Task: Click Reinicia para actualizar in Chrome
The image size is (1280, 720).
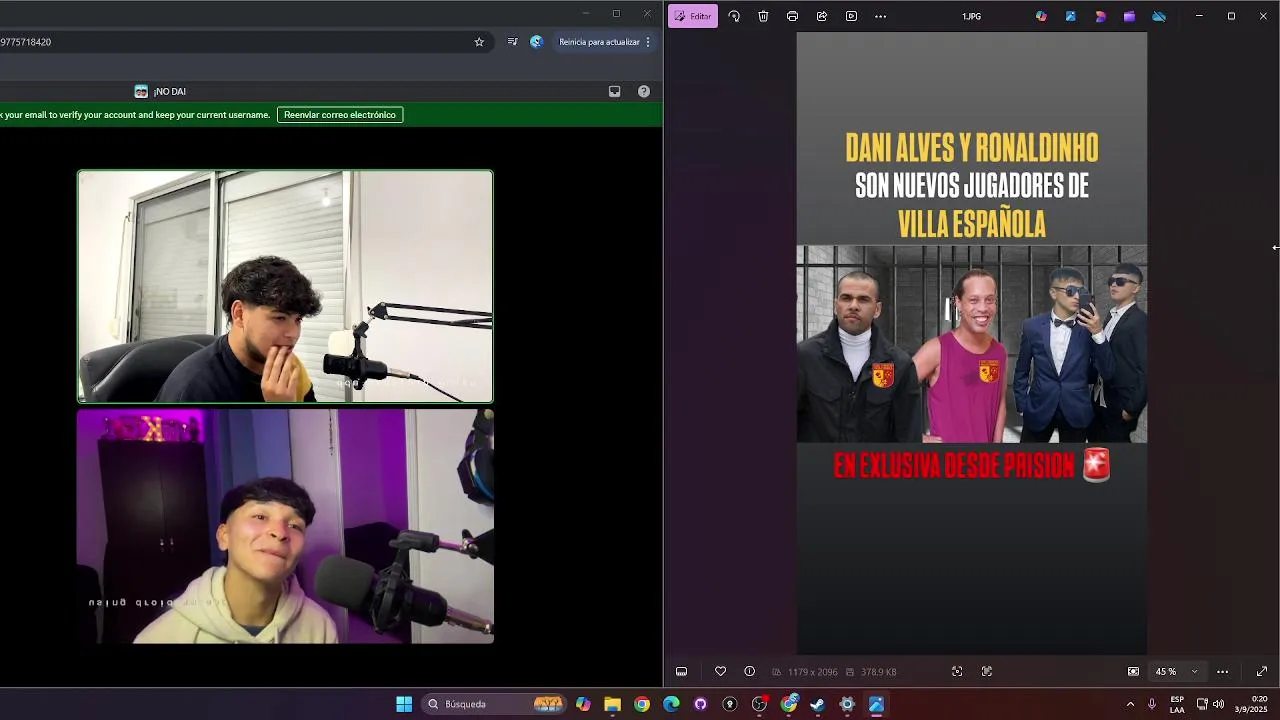Action: (599, 42)
